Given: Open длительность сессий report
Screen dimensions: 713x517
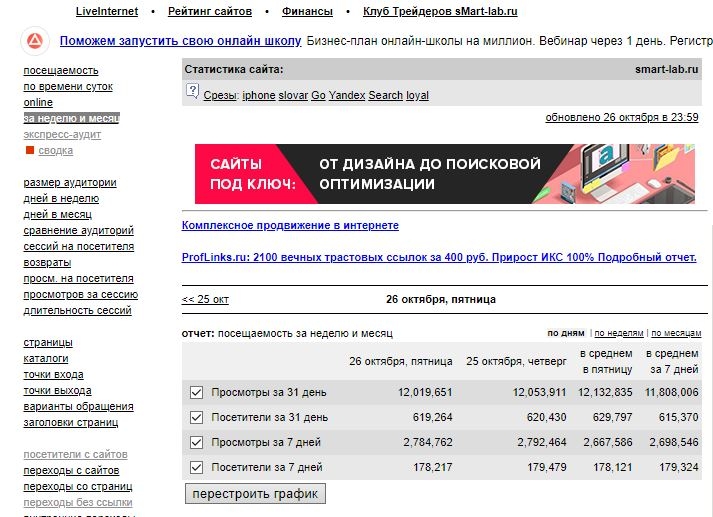Looking at the screenshot, I should point(77,310).
